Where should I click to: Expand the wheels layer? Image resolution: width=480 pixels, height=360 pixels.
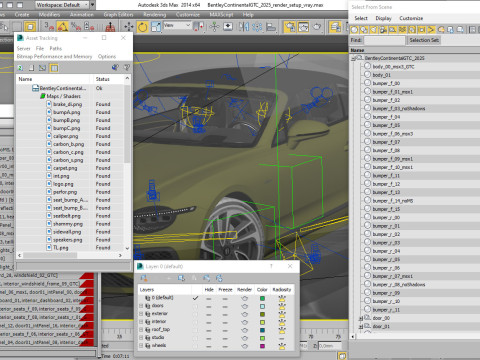[141, 346]
